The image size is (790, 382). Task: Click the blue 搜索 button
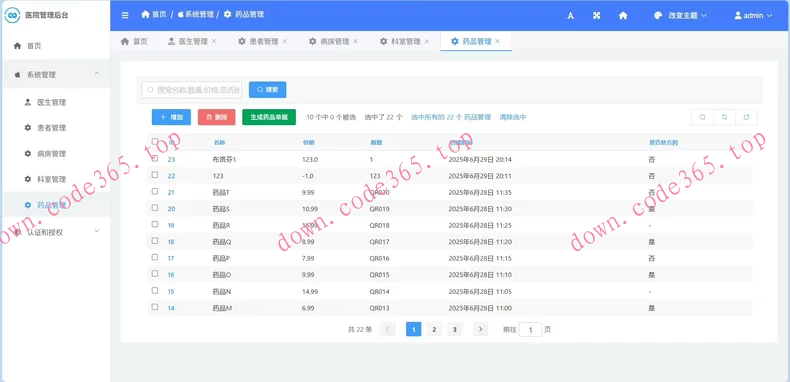coord(268,90)
